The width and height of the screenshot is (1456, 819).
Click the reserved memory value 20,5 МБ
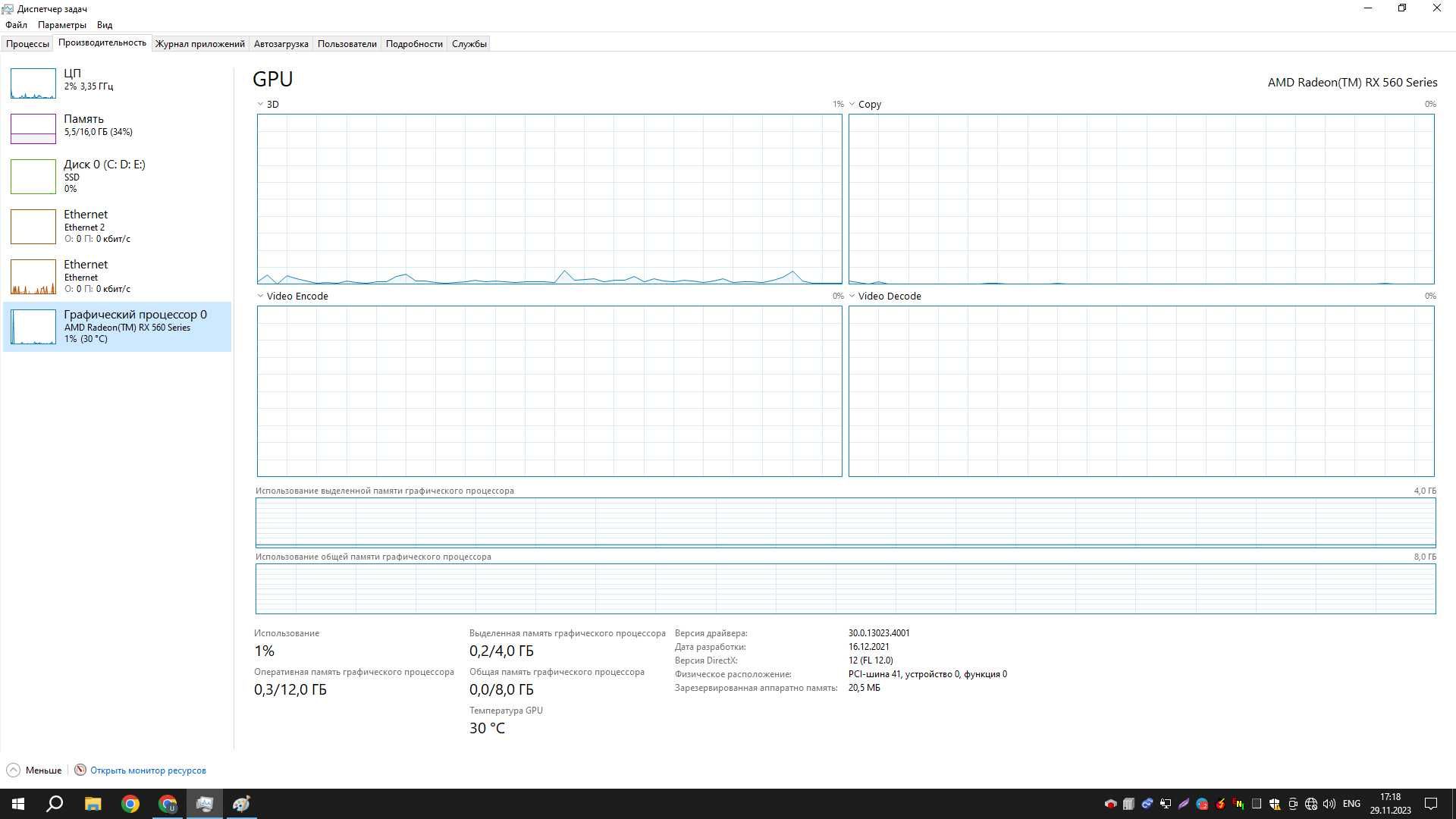(x=864, y=688)
